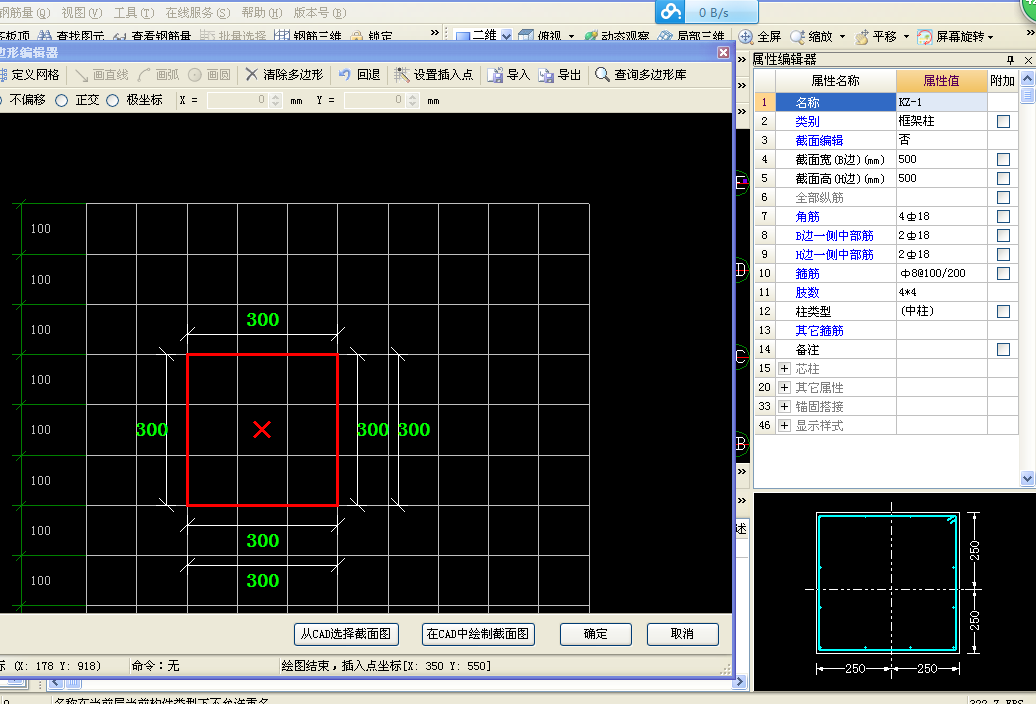Click 清除多边形 clear polygon icon

coord(251,75)
